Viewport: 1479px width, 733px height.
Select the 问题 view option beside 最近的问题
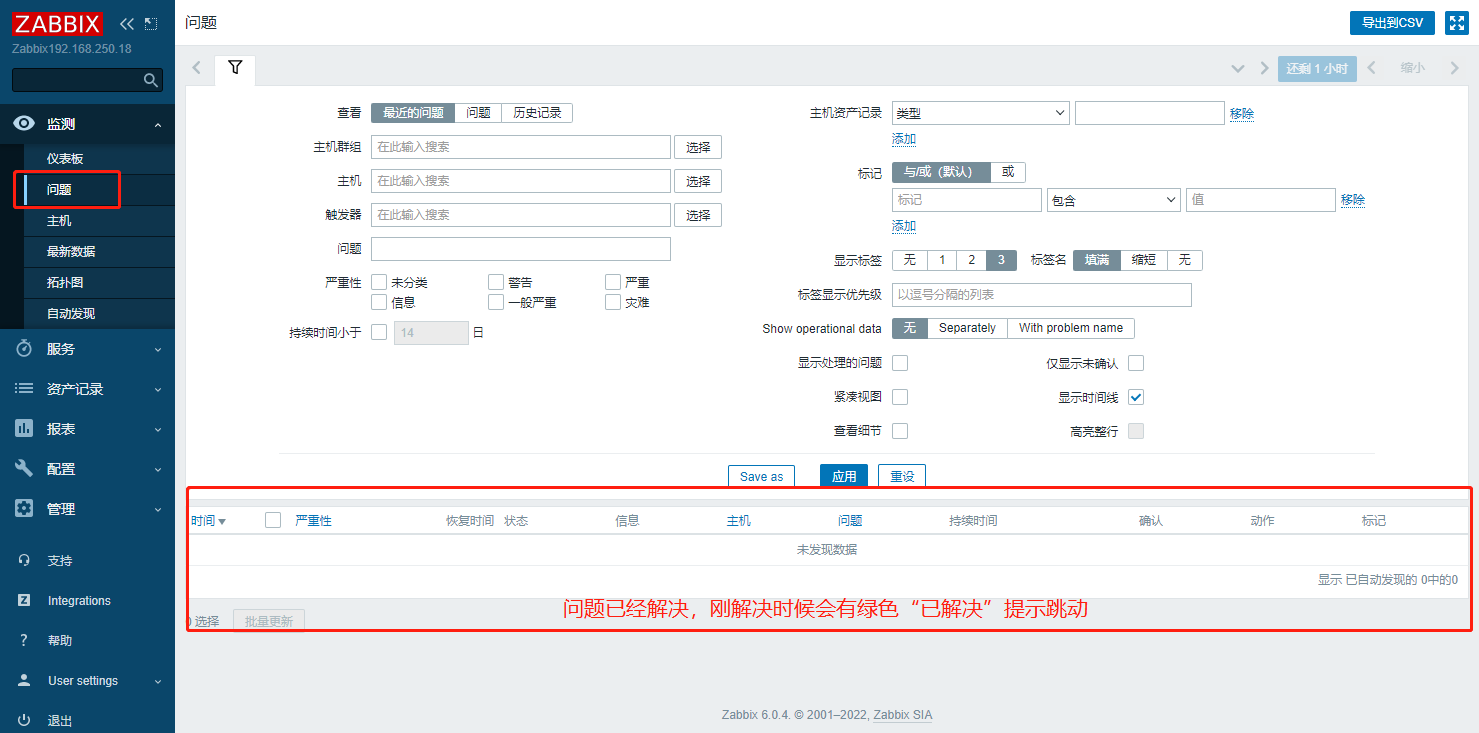pos(478,113)
